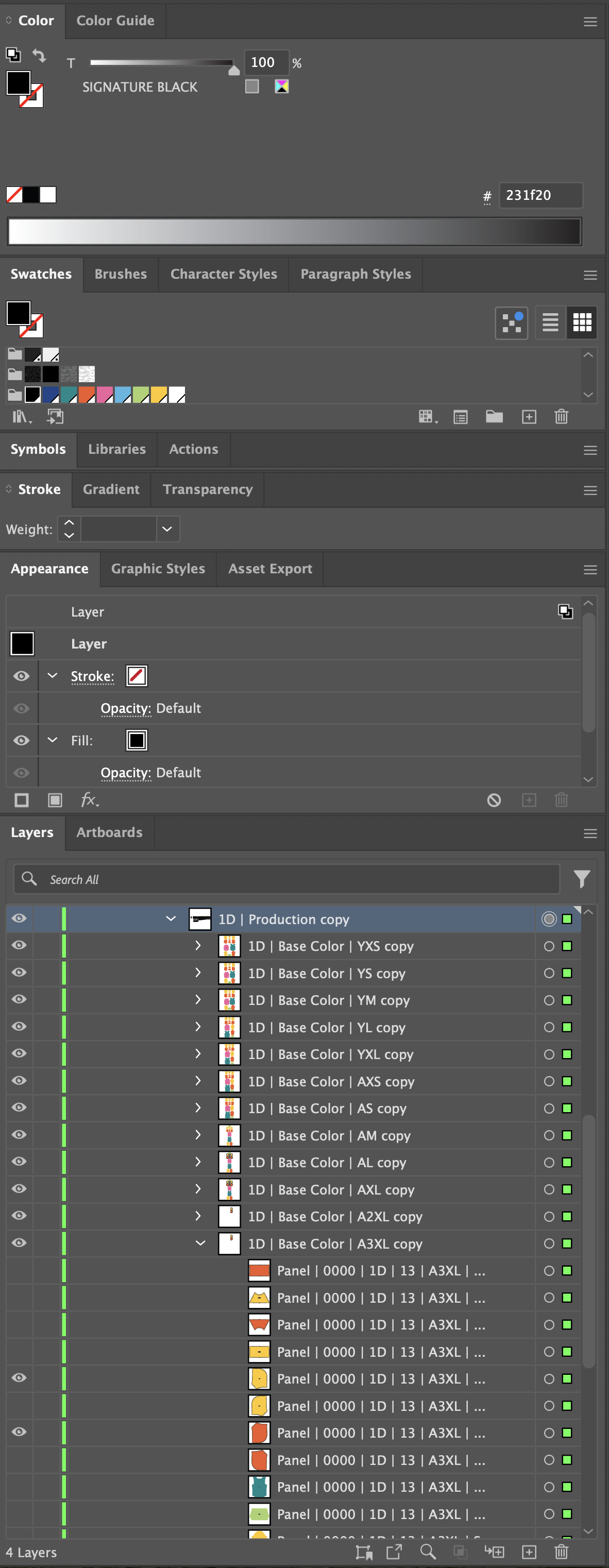
Task: Open Swatch Libraries menu icon
Action: tap(21, 417)
